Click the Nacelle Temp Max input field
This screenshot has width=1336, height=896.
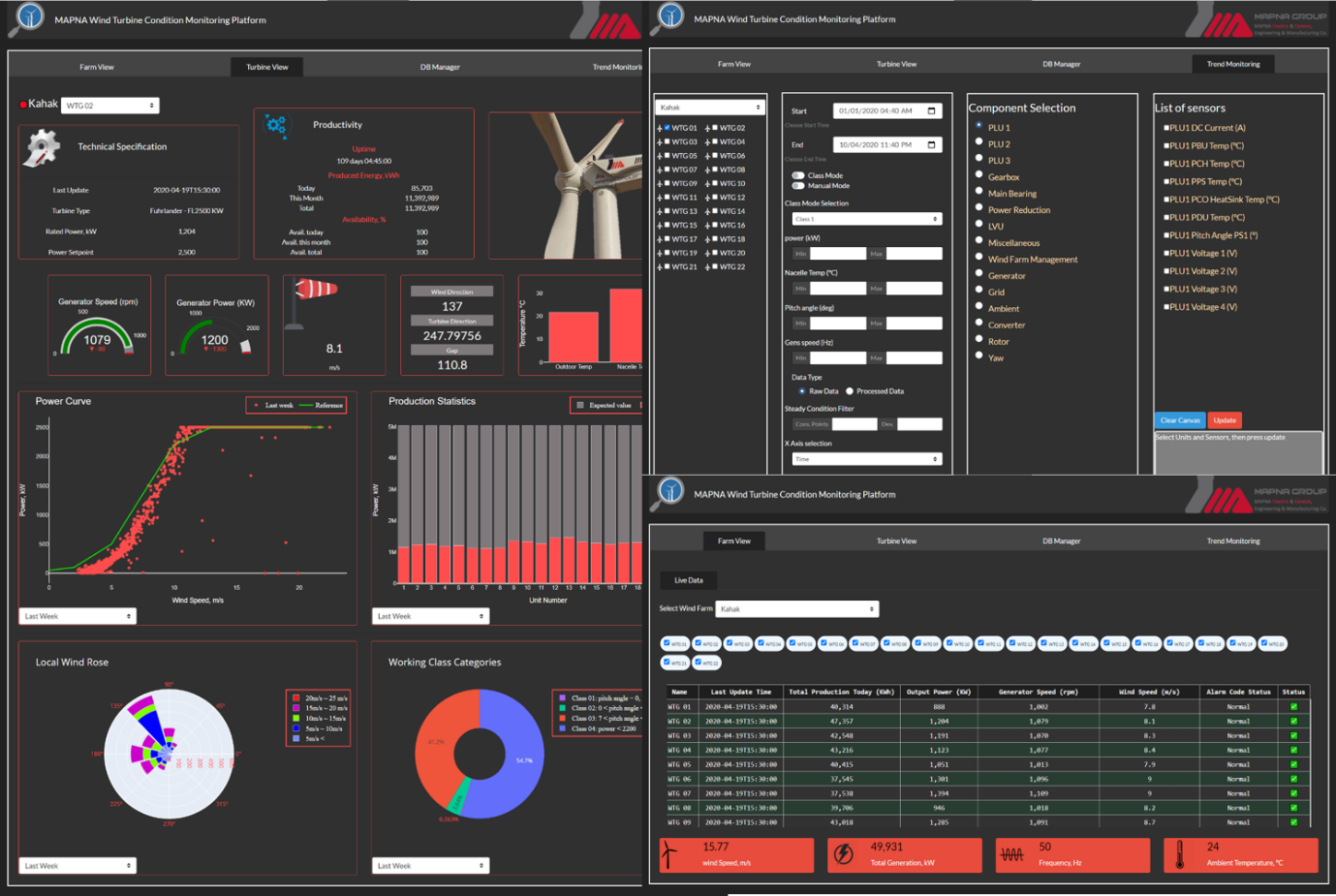coord(914,289)
